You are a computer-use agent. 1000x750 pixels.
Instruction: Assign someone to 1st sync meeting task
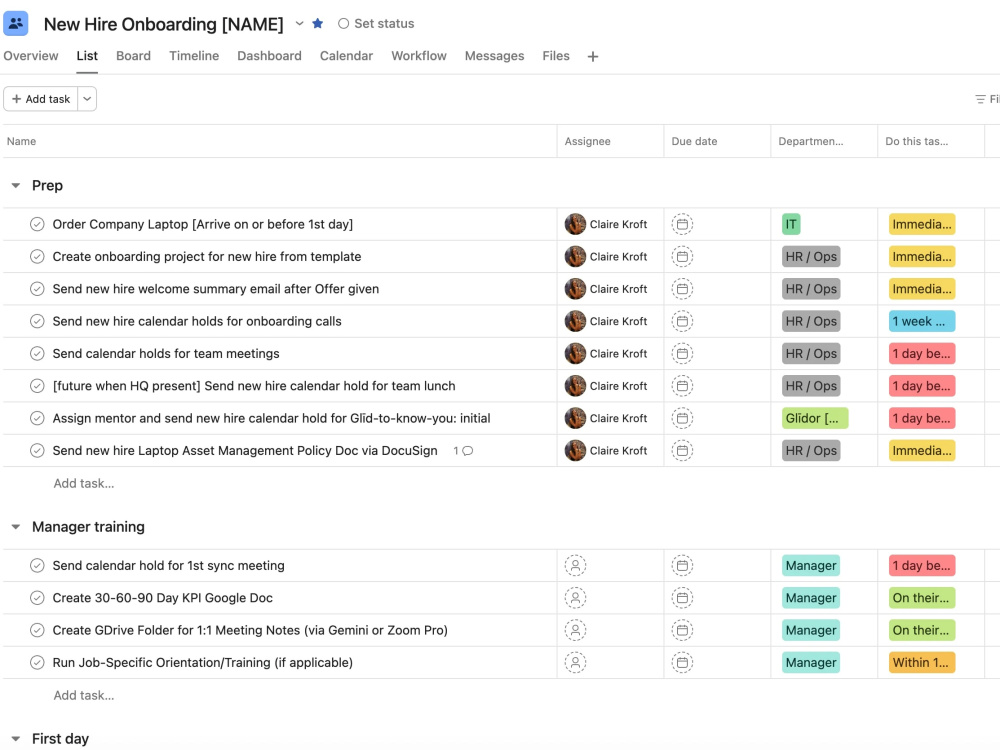pos(575,566)
